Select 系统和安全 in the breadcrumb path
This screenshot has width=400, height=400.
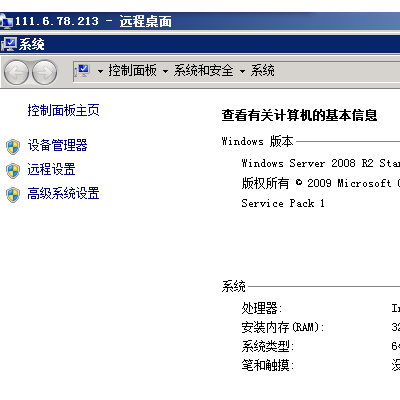click(x=203, y=71)
